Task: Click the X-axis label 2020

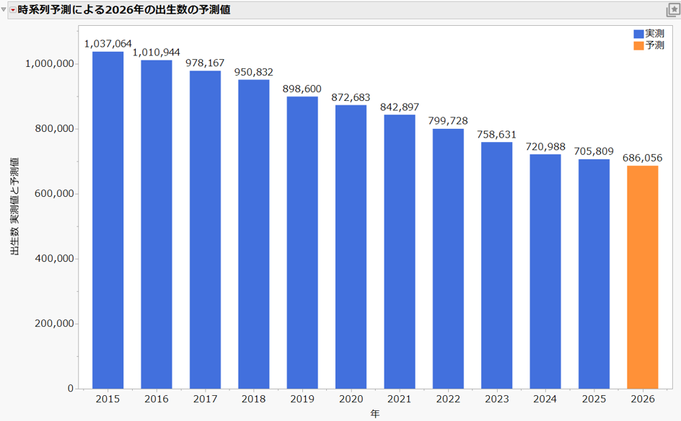Action: tap(351, 399)
